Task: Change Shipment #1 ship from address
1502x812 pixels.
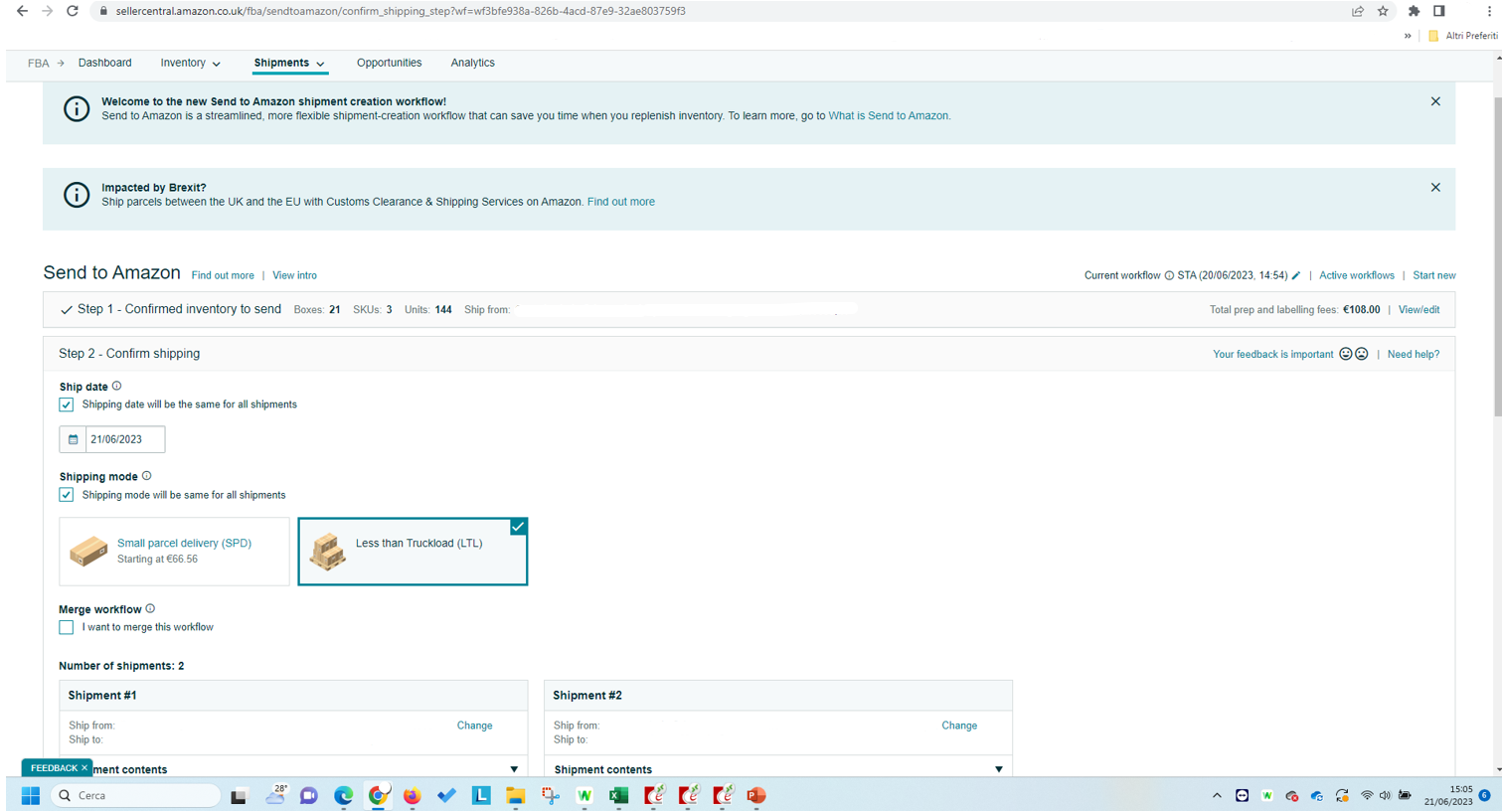Action: tap(474, 726)
